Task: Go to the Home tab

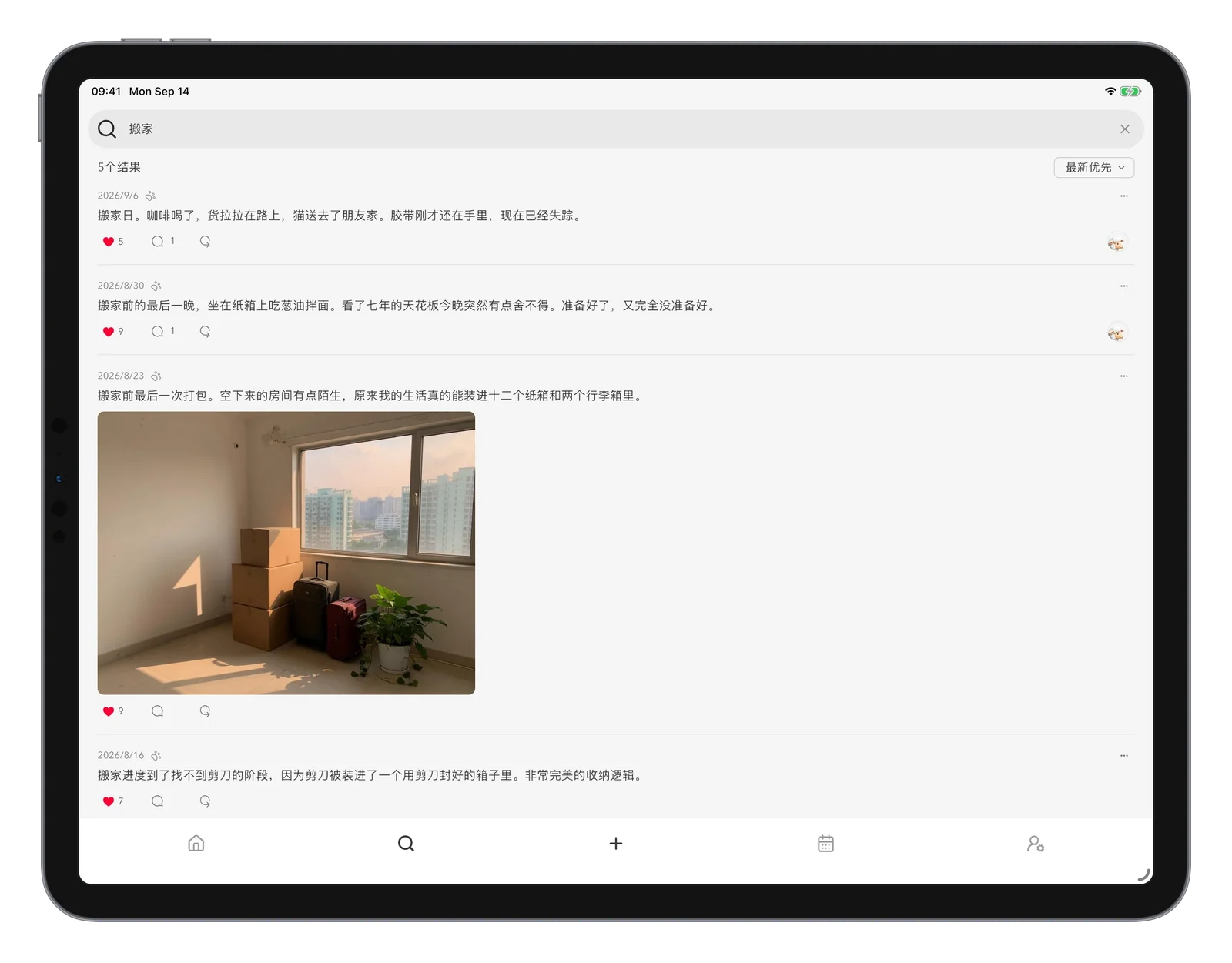Action: 196,844
